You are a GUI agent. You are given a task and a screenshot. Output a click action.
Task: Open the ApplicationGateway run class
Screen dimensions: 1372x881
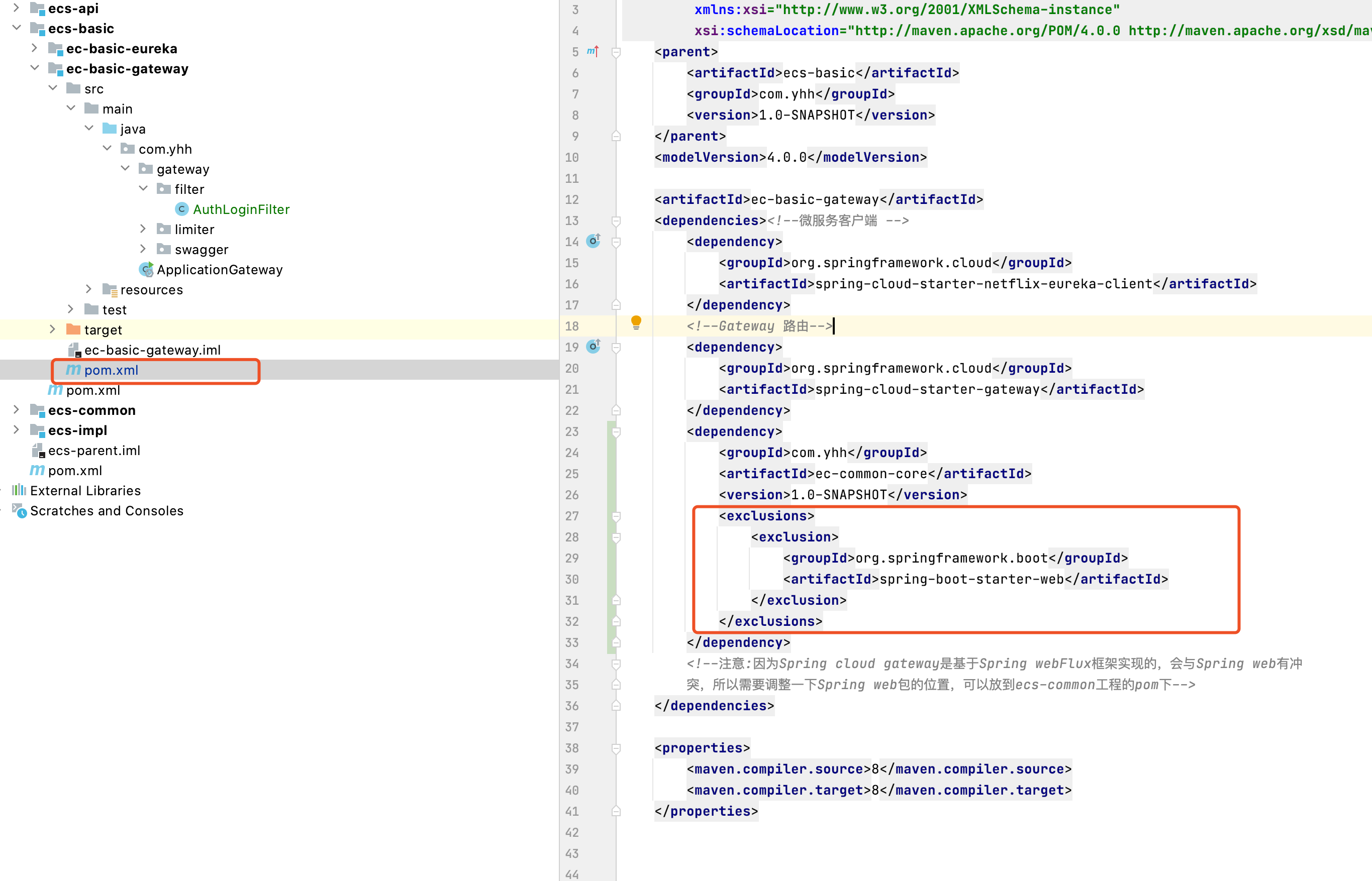click(219, 269)
